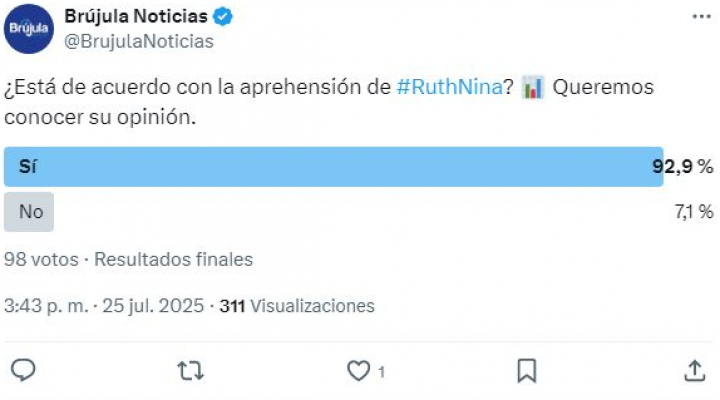The image size is (720, 400).
Task: Click the 98 votos count
Action: coord(41,259)
